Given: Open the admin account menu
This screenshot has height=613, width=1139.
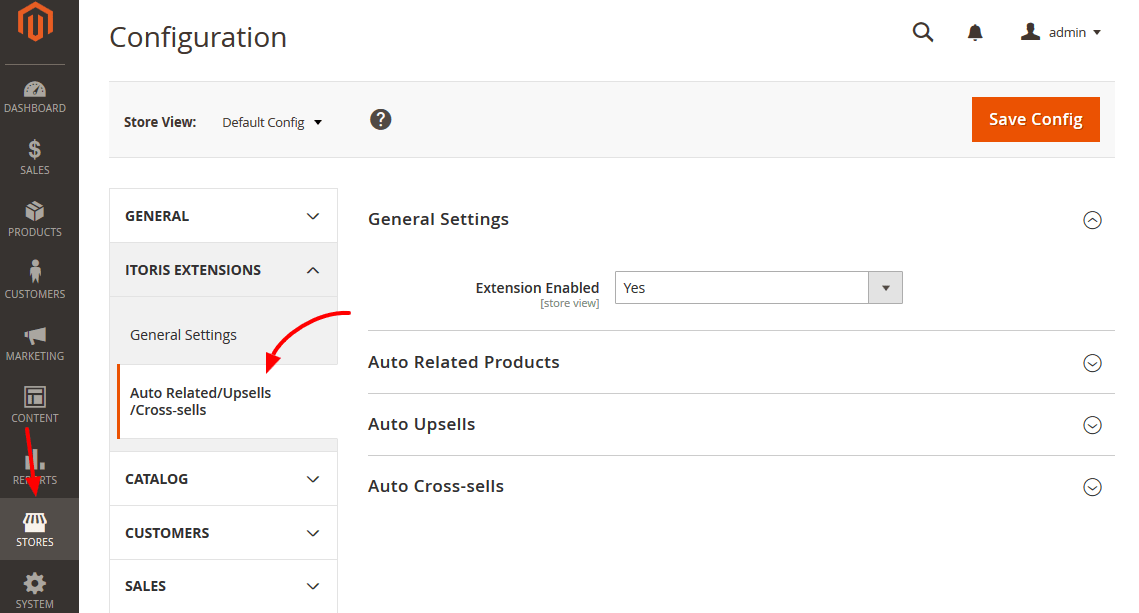Looking at the screenshot, I should click(x=1061, y=32).
